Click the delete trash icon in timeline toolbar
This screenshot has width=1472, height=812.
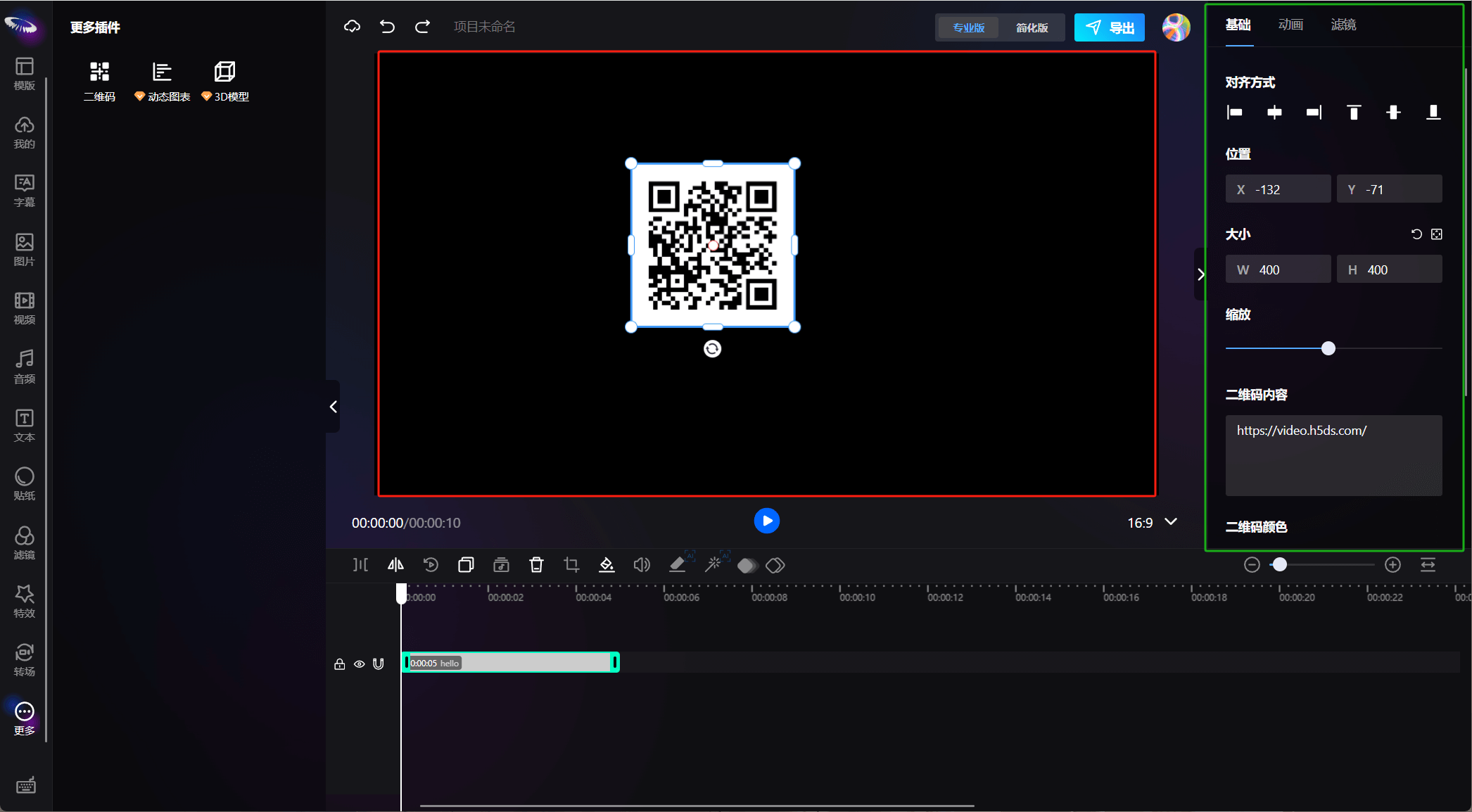coord(536,565)
